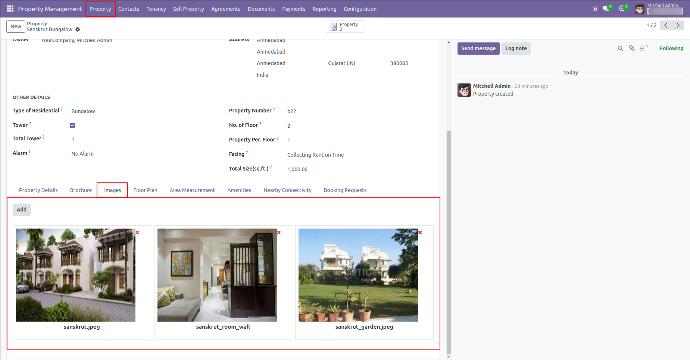Open the sanskrut_garden.jpeg image
The height and width of the screenshot is (360, 690).
tap(358, 275)
